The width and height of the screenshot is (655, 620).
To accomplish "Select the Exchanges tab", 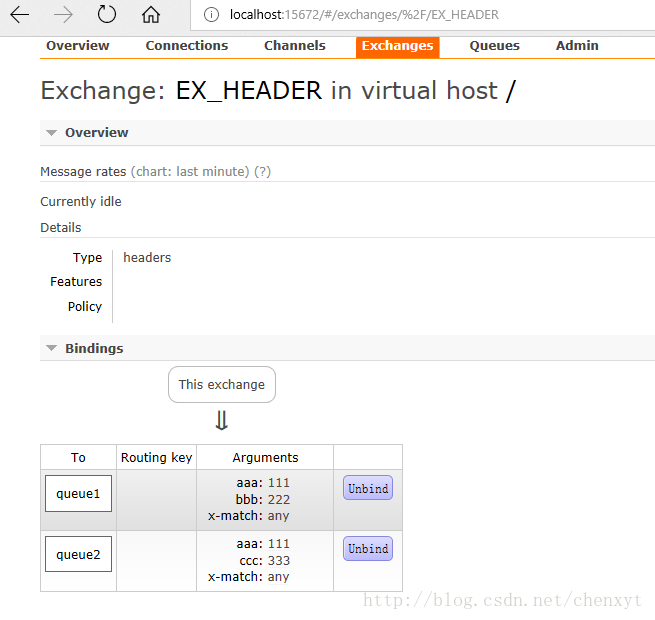I will (x=397, y=47).
